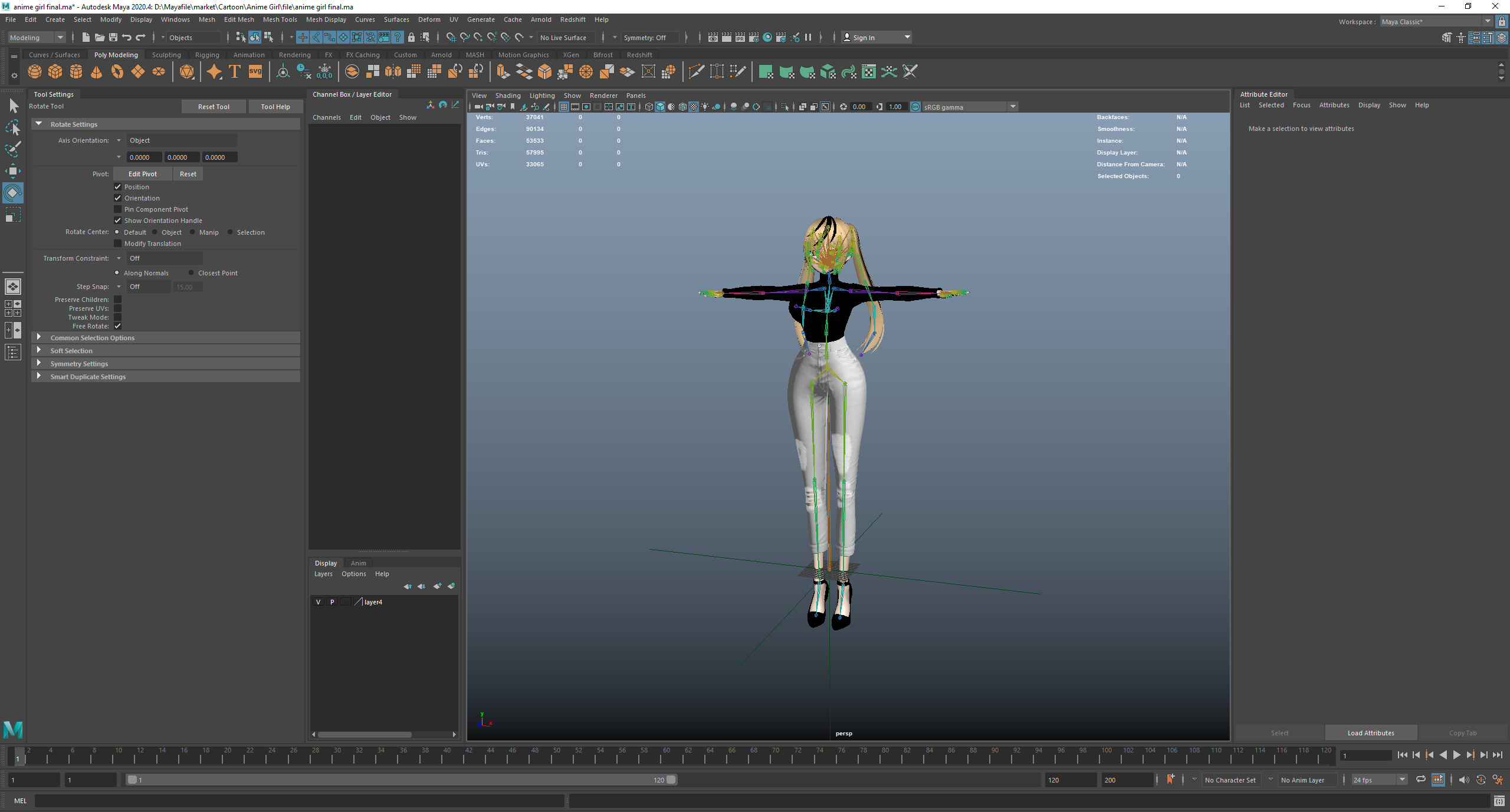
Task: Create polygon text with T icon
Action: click(x=235, y=72)
